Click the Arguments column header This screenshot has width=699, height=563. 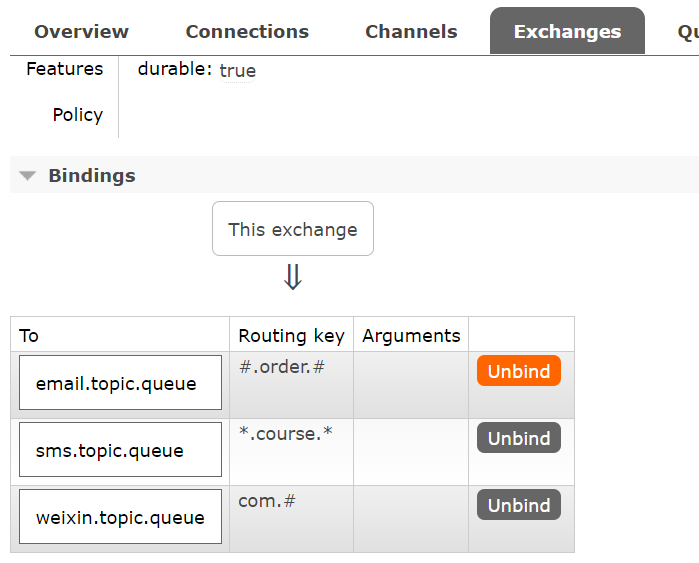(411, 335)
